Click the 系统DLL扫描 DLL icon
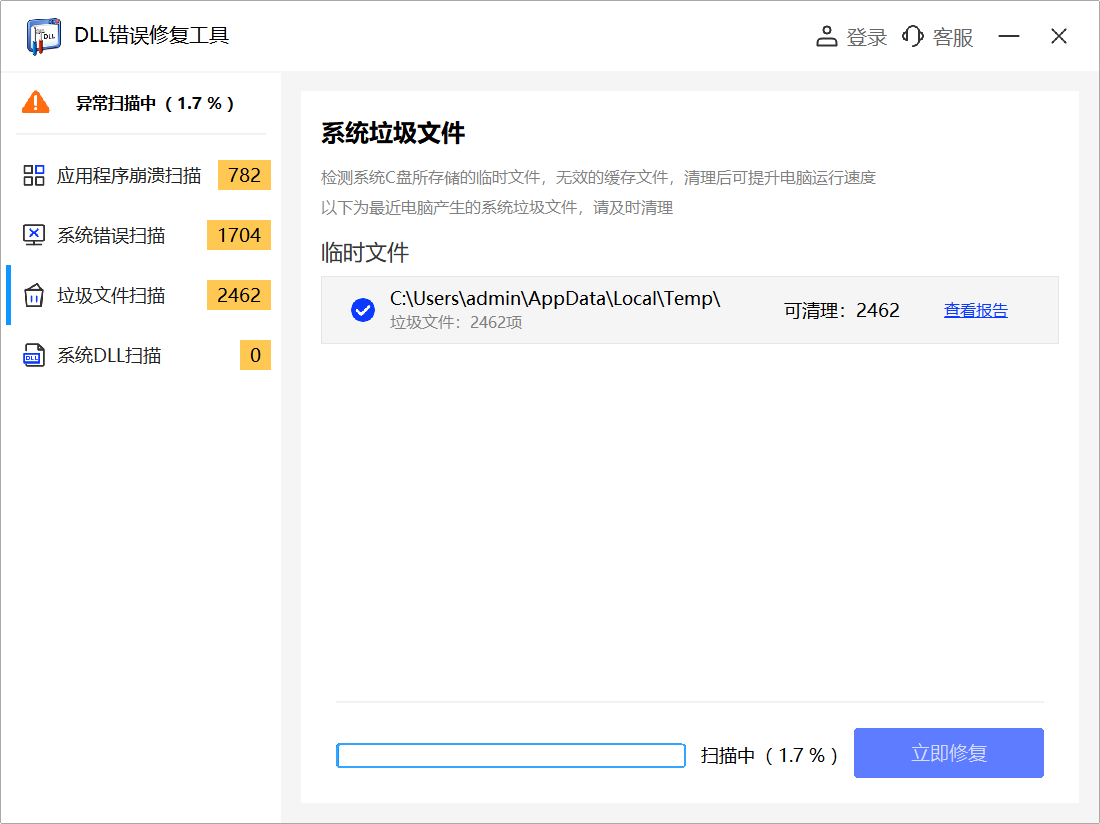Viewport: 1100px width, 824px height. tap(34, 355)
